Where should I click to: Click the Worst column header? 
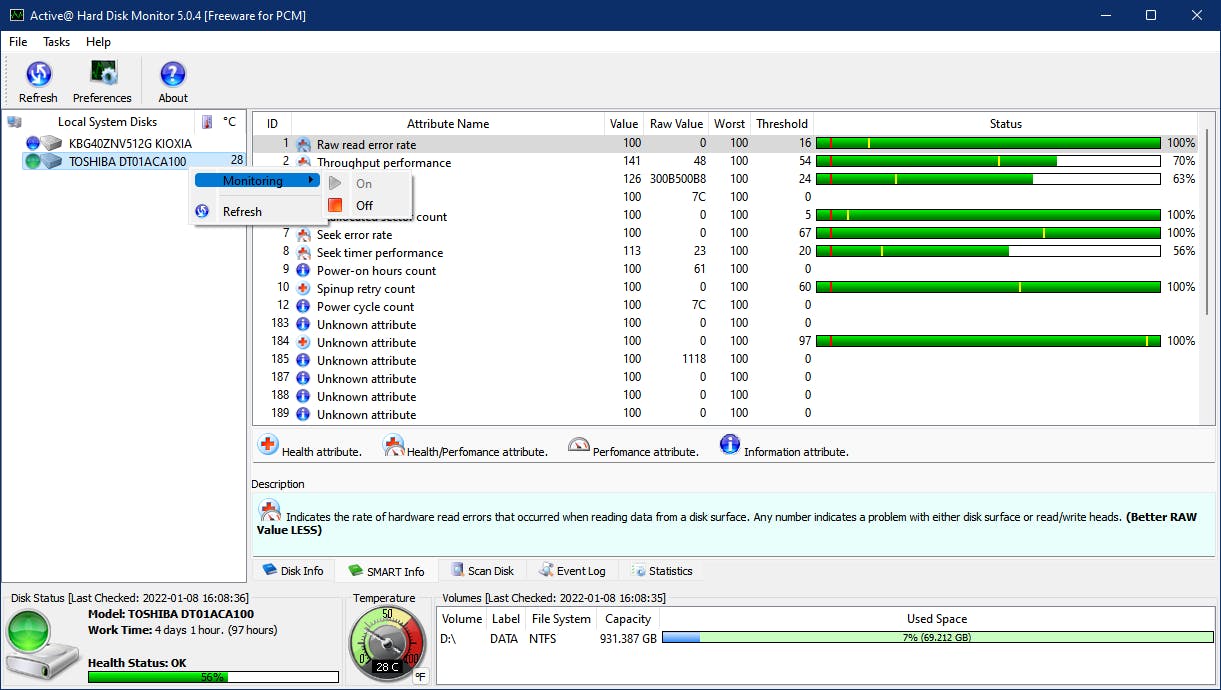click(x=729, y=124)
